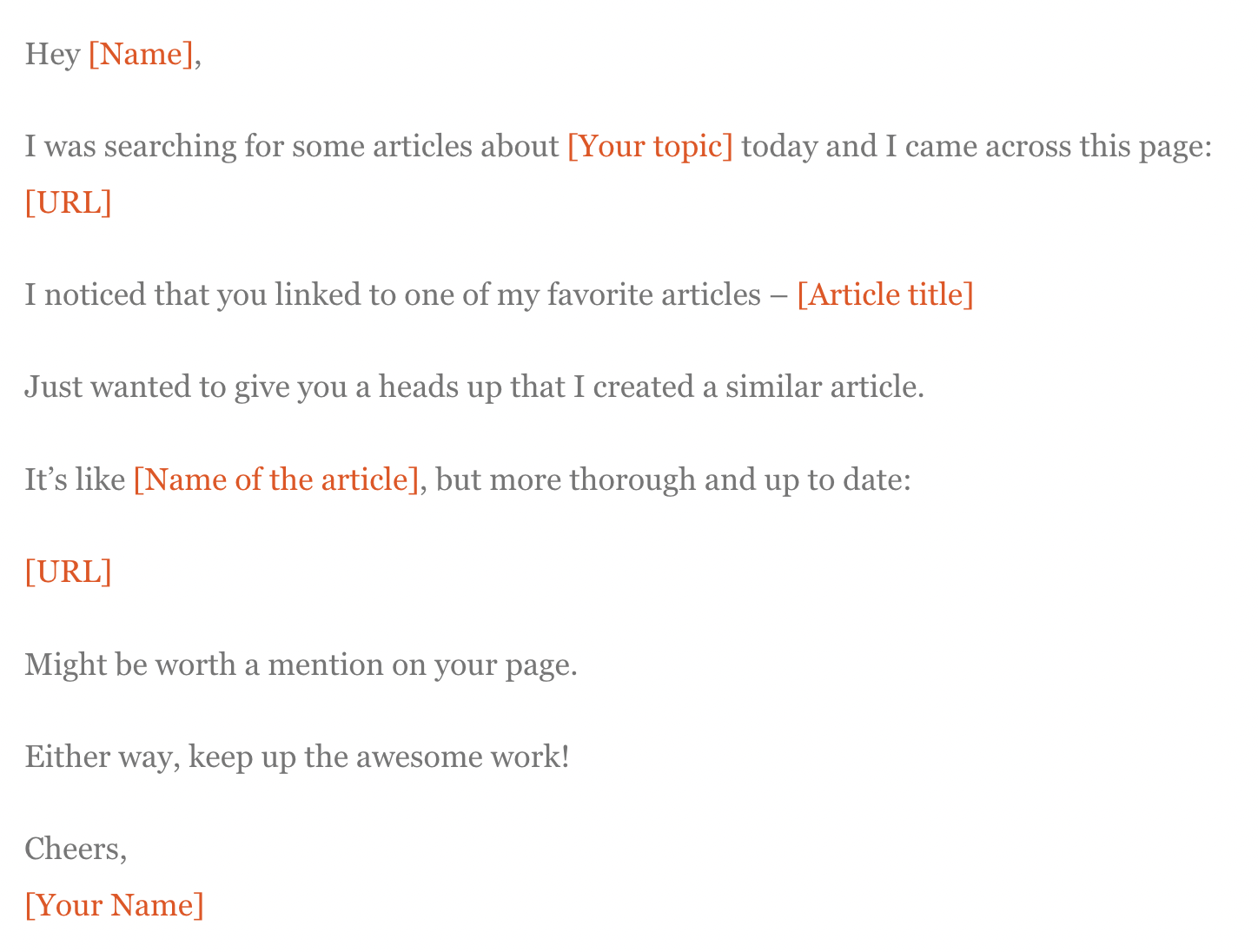Click the words "It's like"

coord(75,479)
